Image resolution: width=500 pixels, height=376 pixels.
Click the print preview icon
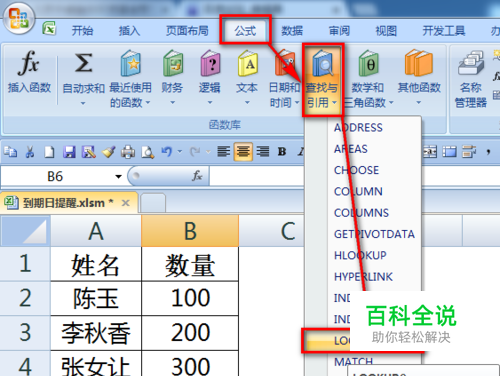tap(147, 152)
